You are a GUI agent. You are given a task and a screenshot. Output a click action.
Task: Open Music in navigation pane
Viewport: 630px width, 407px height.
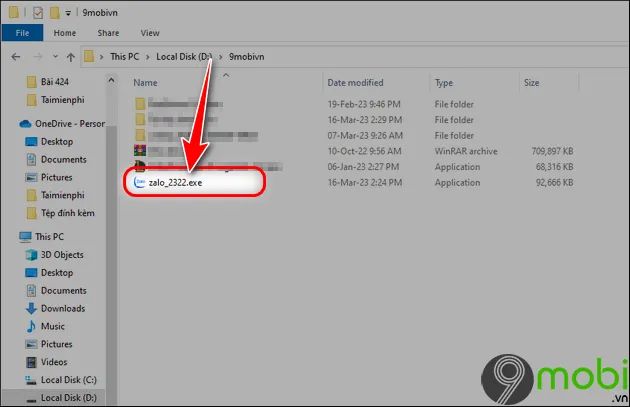tap(52, 326)
